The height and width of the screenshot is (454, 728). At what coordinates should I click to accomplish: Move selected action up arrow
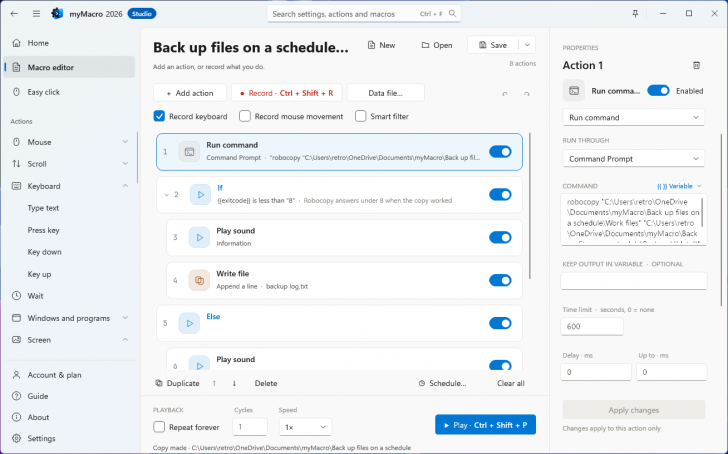coord(214,383)
